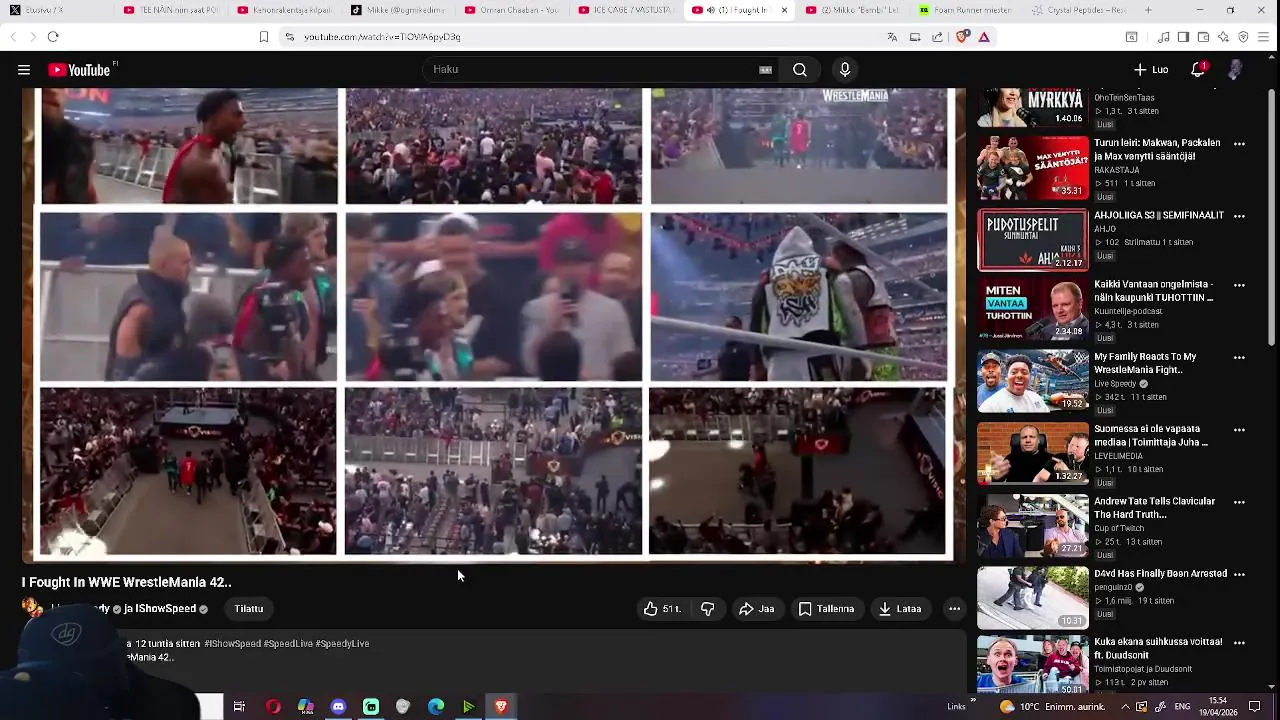Click the search magnifier button
Image resolution: width=1280 pixels, height=720 pixels.
point(800,70)
